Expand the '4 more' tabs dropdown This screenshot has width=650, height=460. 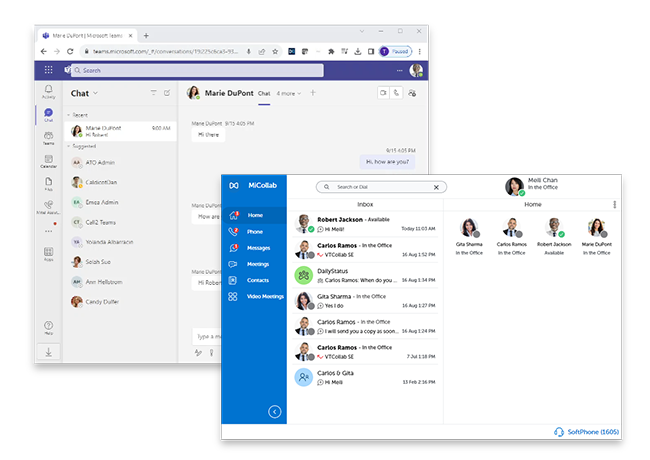(x=289, y=93)
